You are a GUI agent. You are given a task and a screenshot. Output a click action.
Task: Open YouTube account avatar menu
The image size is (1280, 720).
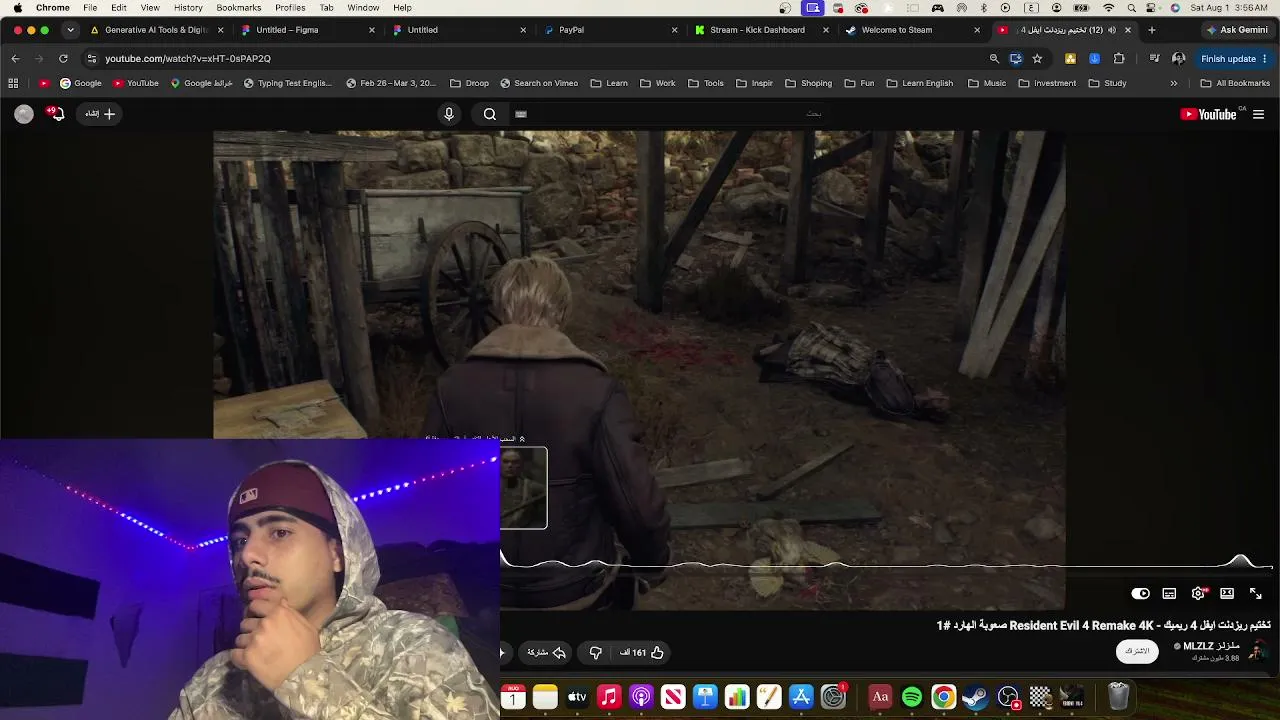click(24, 114)
